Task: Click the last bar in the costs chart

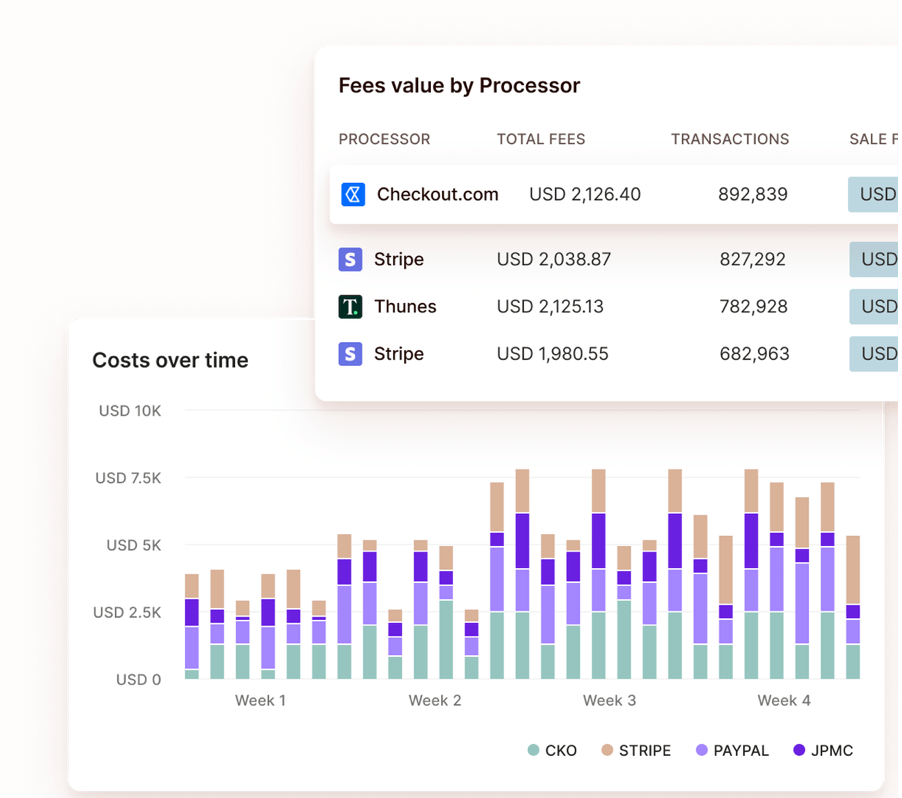Action: tap(853, 608)
